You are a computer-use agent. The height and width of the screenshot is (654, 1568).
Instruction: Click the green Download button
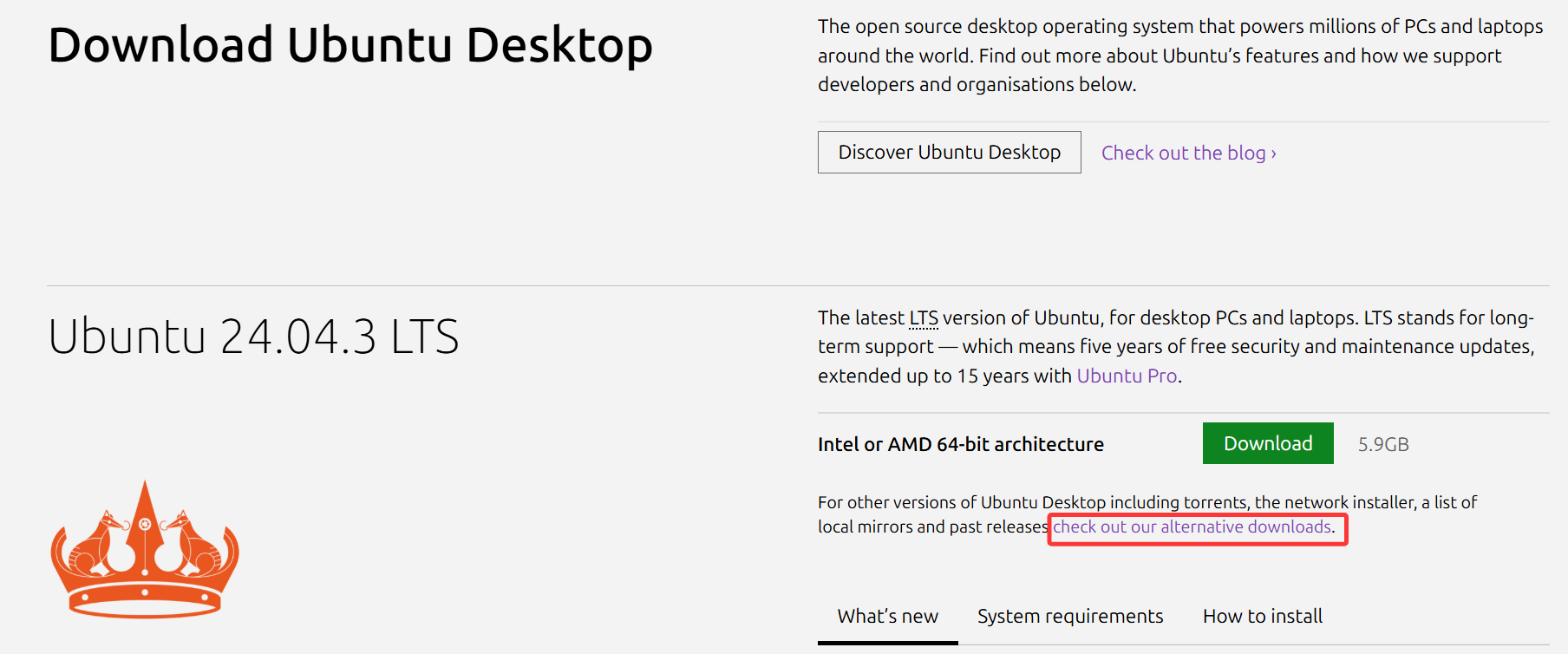tap(1268, 443)
